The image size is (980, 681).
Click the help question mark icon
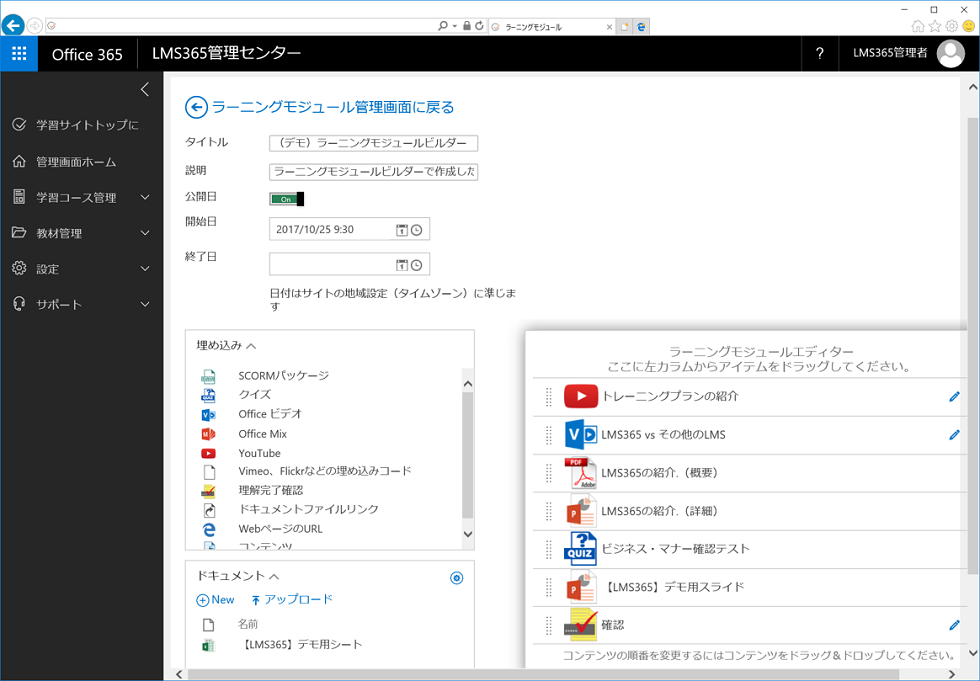819,54
